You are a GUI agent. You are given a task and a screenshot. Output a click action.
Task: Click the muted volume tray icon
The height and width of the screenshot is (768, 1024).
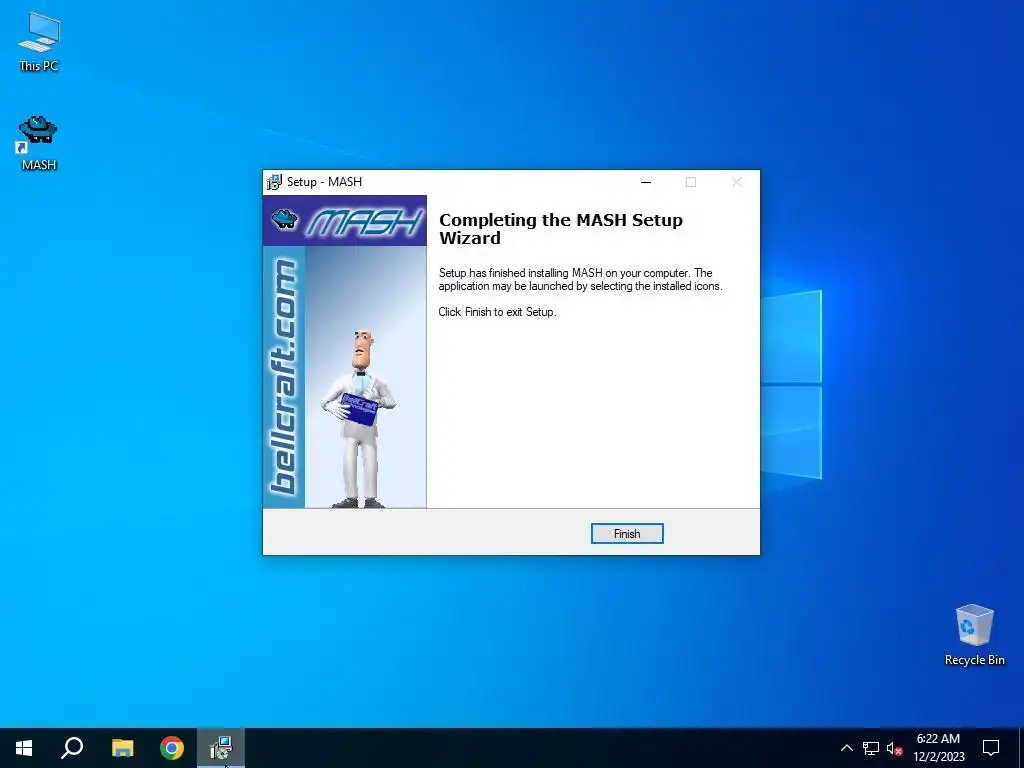(894, 748)
